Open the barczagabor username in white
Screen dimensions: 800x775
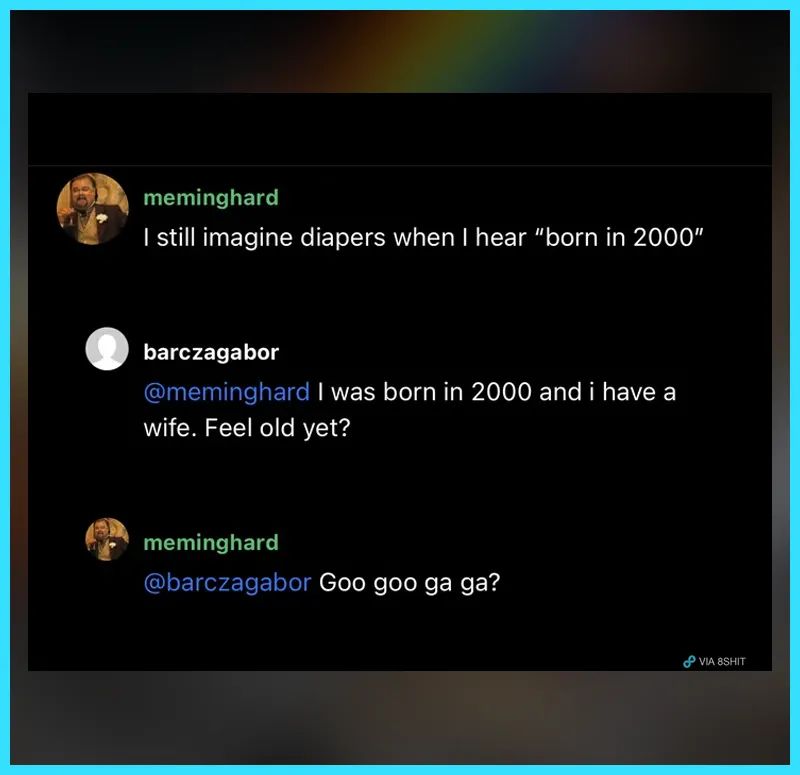(211, 352)
